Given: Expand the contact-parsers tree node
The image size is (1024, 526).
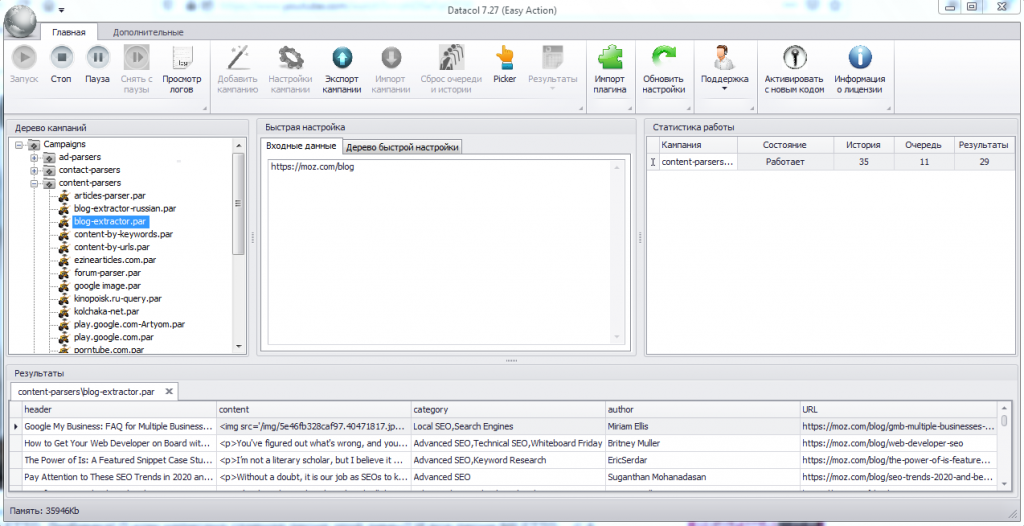Looking at the screenshot, I should 35,170.
